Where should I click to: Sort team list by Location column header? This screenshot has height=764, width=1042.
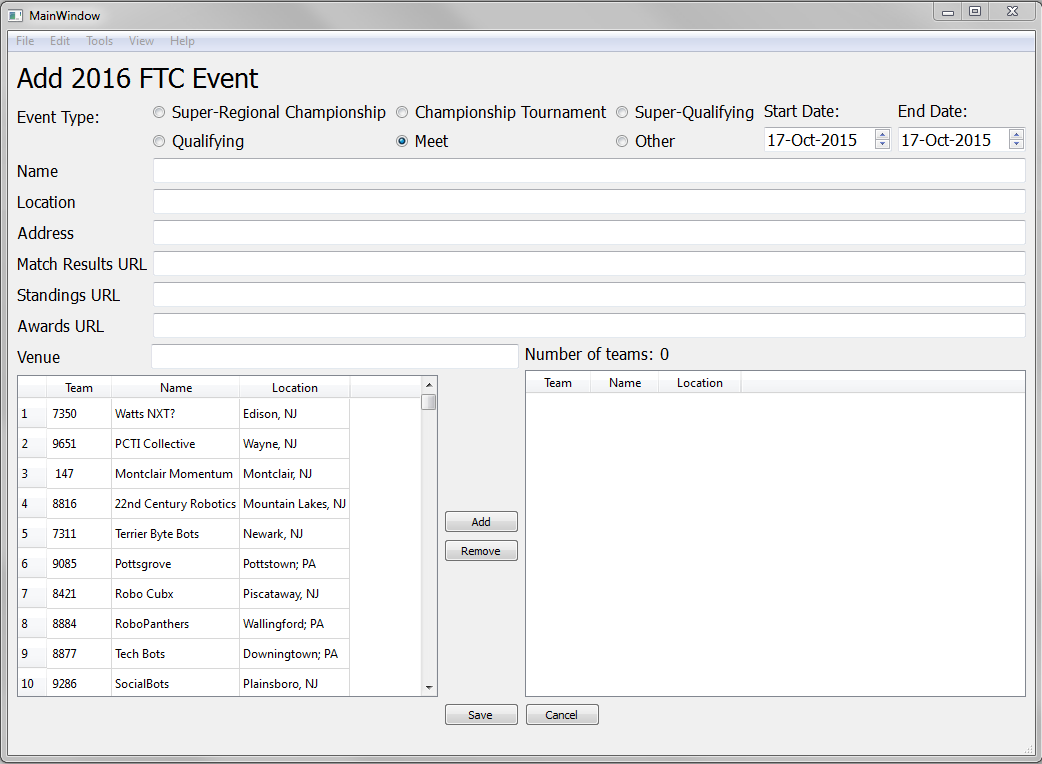pyautogui.click(x=294, y=388)
